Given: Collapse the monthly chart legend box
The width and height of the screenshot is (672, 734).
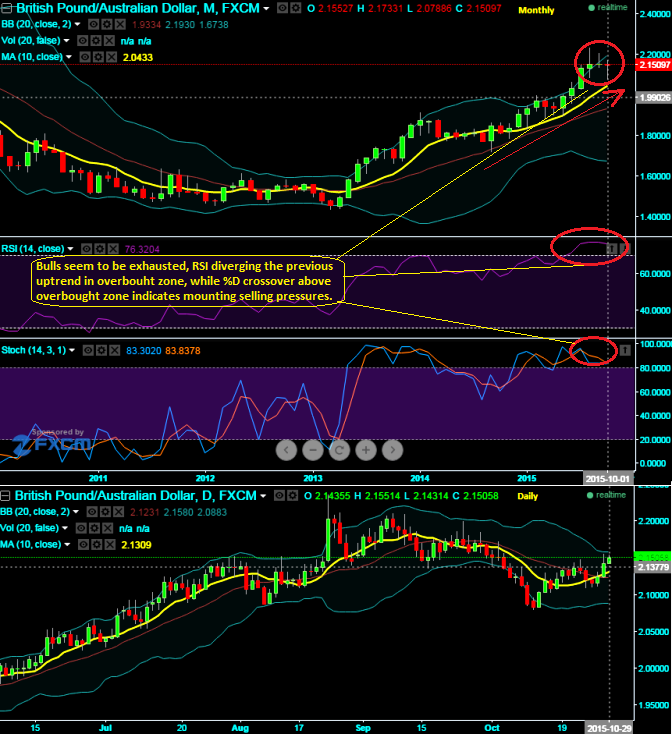Looking at the screenshot, I should tap(7, 8).
